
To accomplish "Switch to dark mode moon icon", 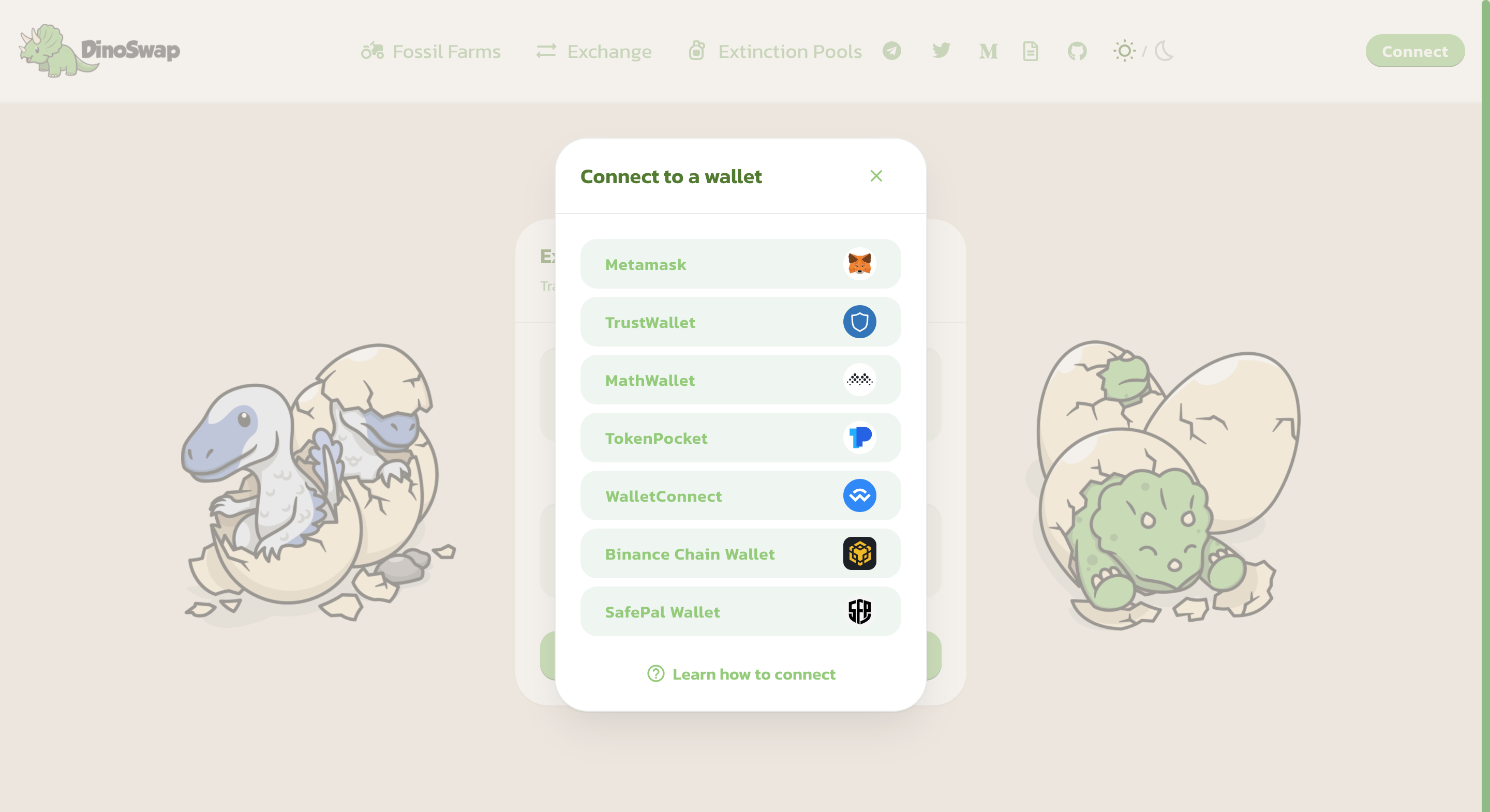I will coord(1164,51).
